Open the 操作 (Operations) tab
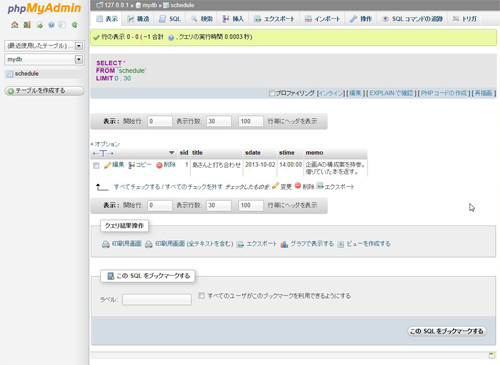Viewport: 500px width, 365px height. [361, 19]
